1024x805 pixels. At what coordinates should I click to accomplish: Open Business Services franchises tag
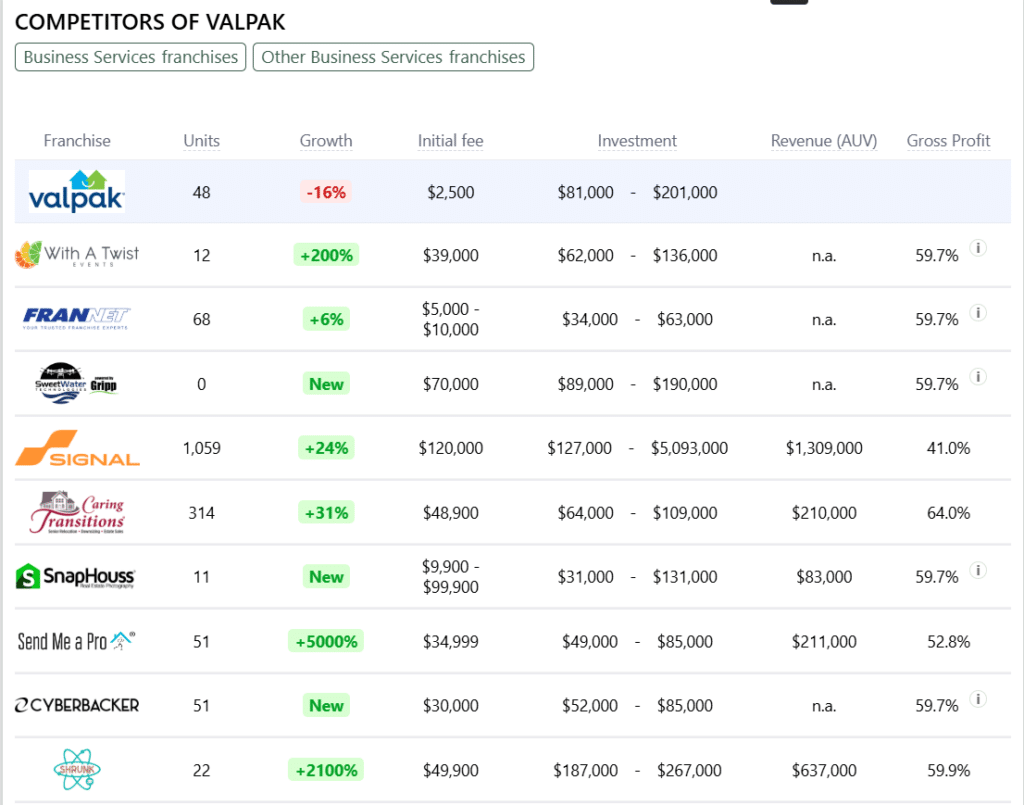pyautogui.click(x=131, y=57)
